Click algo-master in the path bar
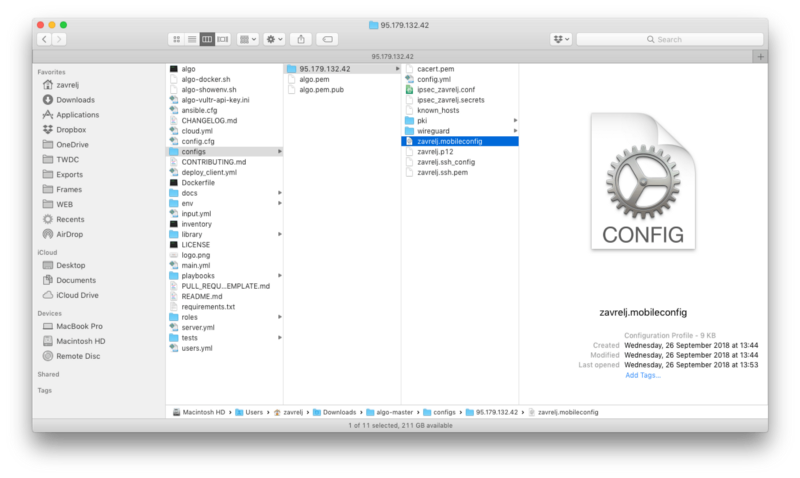800x478 pixels. point(390,412)
